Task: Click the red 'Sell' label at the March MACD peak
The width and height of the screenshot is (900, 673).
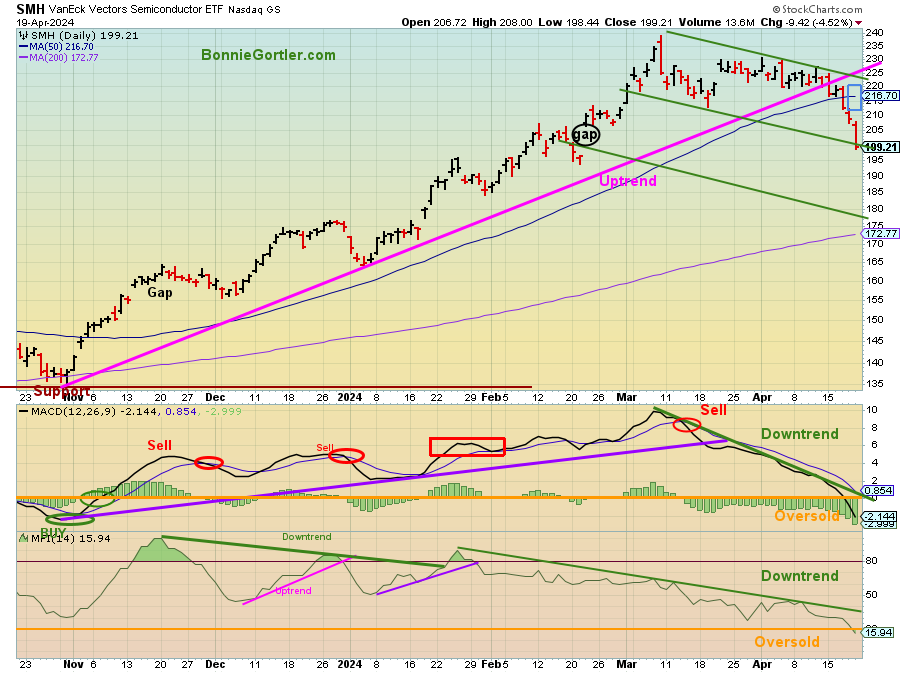Action: (713, 410)
